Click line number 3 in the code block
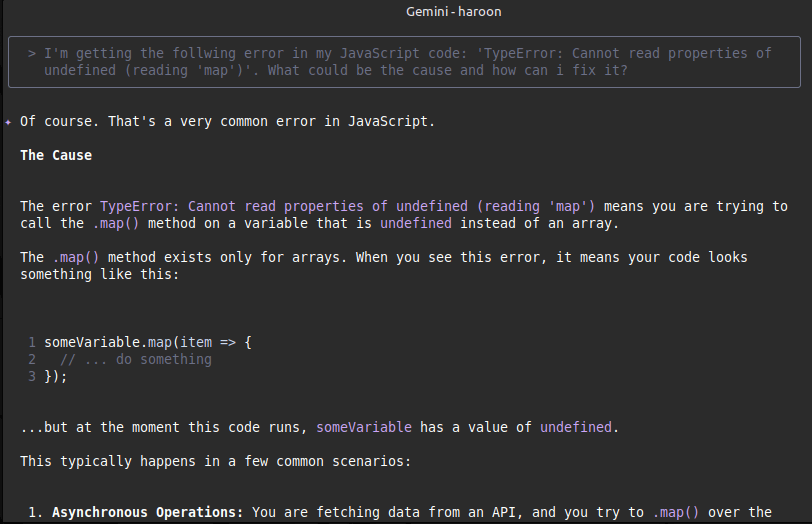Screen dimensions: 812x524 pyautogui.click(x=32, y=376)
